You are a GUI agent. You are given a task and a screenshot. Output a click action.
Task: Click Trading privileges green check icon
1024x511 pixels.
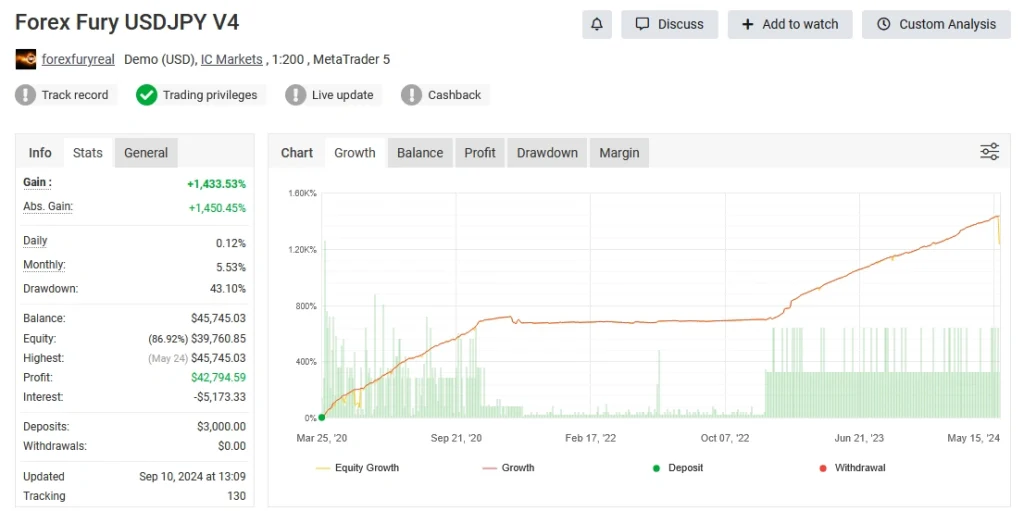[146, 95]
